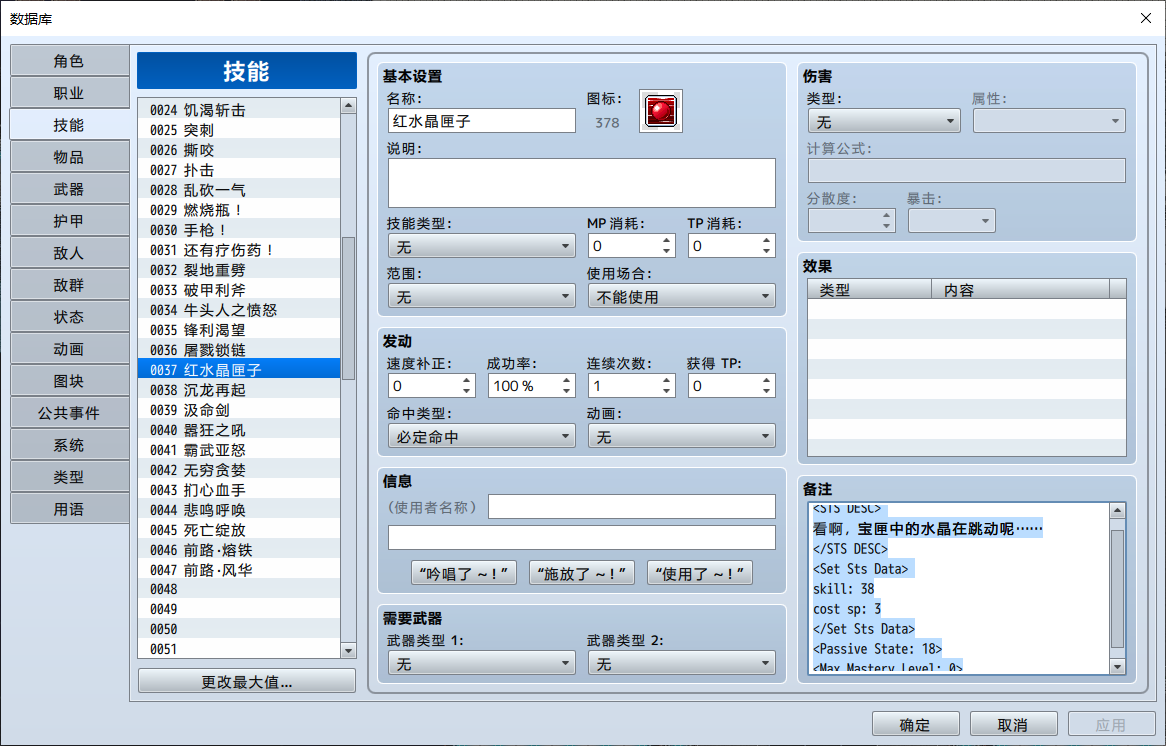Open the 状态 tab
Screen dimensions: 1166x746
(69, 317)
